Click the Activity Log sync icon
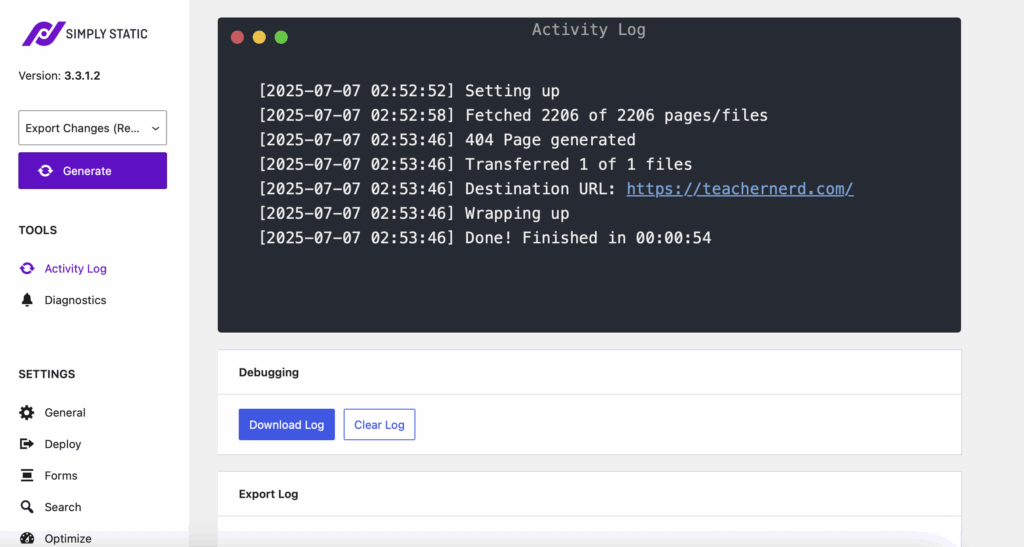Screen dimensions: 1024x547 (x=27, y=268)
